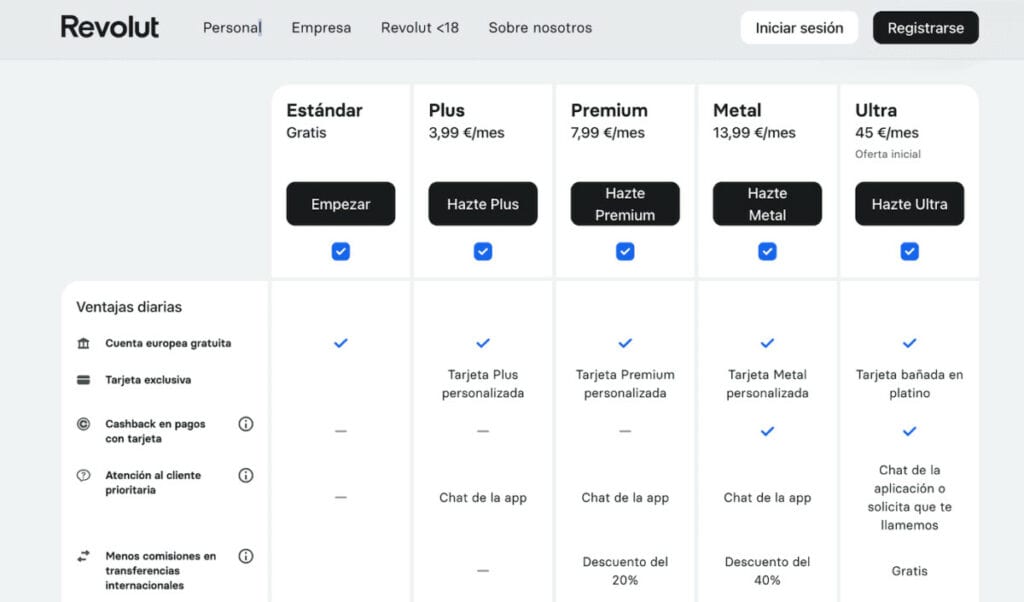The image size is (1024, 602).
Task: Click the Hazte Ultra button
Action: pos(909,204)
